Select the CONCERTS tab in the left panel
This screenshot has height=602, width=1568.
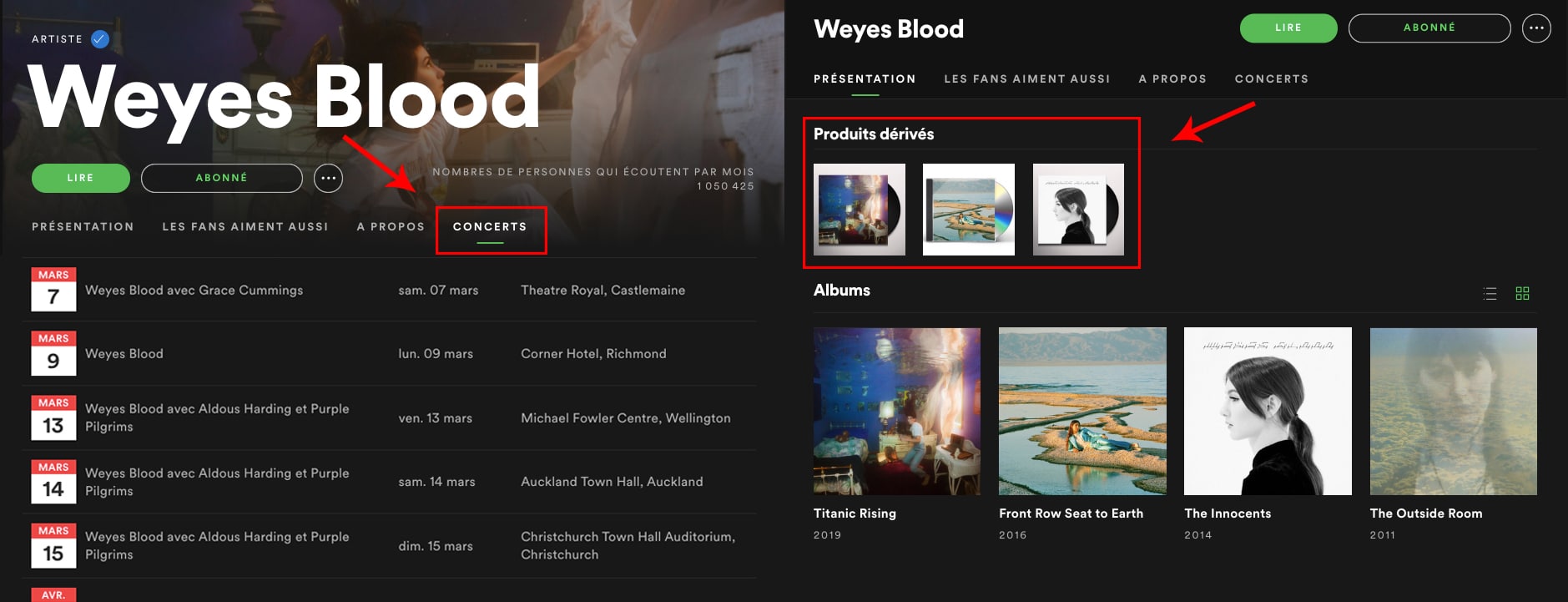tap(490, 227)
